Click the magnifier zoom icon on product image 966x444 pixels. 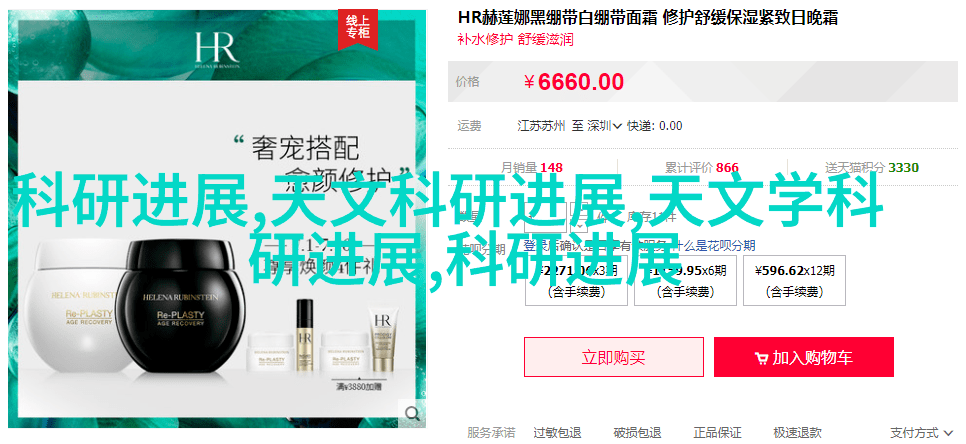pos(412,413)
